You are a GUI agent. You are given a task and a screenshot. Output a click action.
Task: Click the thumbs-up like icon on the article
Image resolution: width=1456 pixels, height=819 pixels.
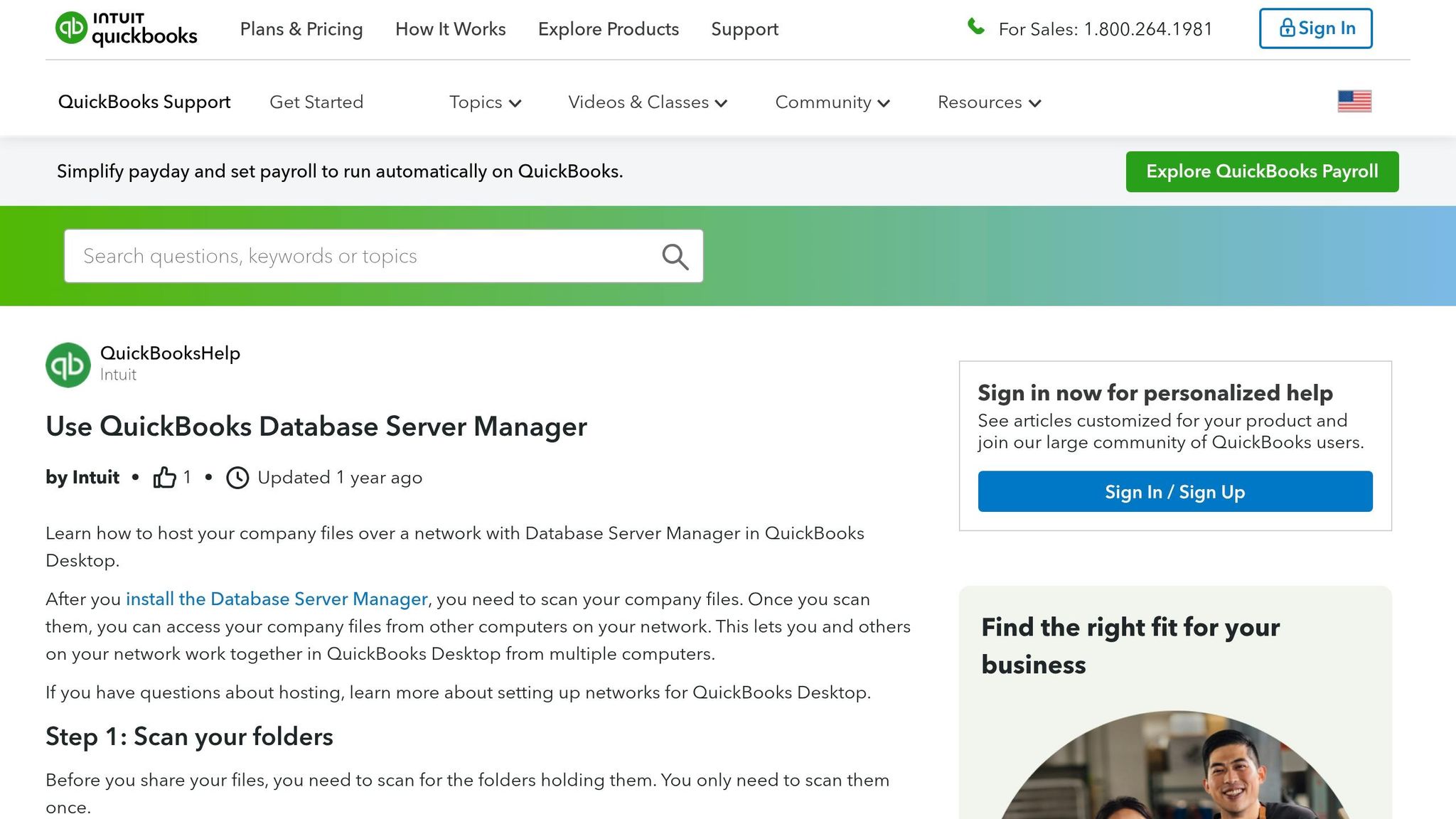164,477
